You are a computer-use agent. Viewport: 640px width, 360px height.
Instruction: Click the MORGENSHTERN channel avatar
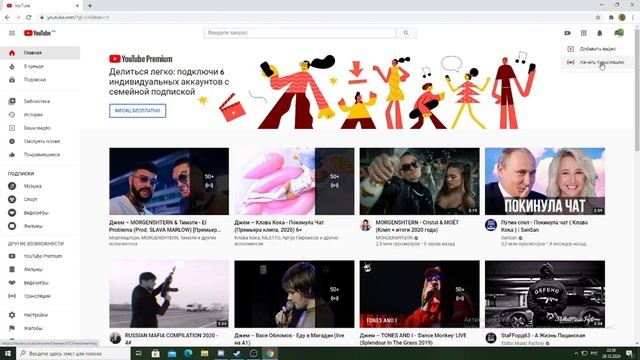click(x=365, y=225)
